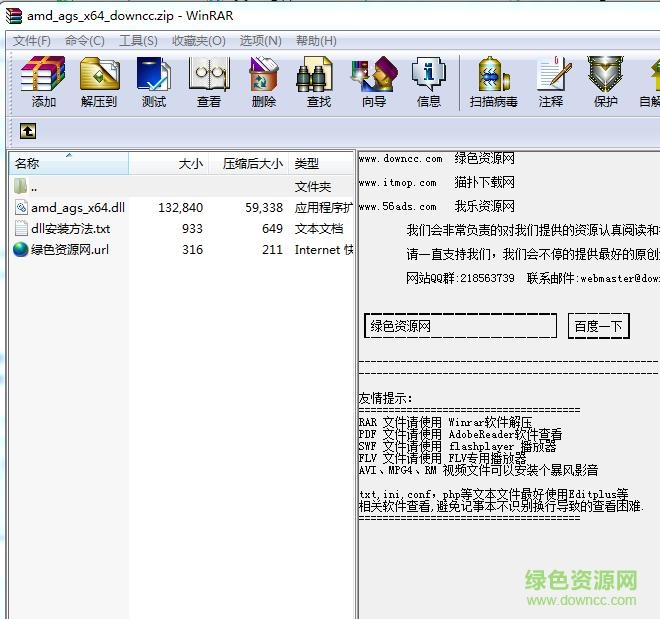Open the 查看 (View) toolbar icon
This screenshot has width=660, height=619.
pyautogui.click(x=209, y=80)
